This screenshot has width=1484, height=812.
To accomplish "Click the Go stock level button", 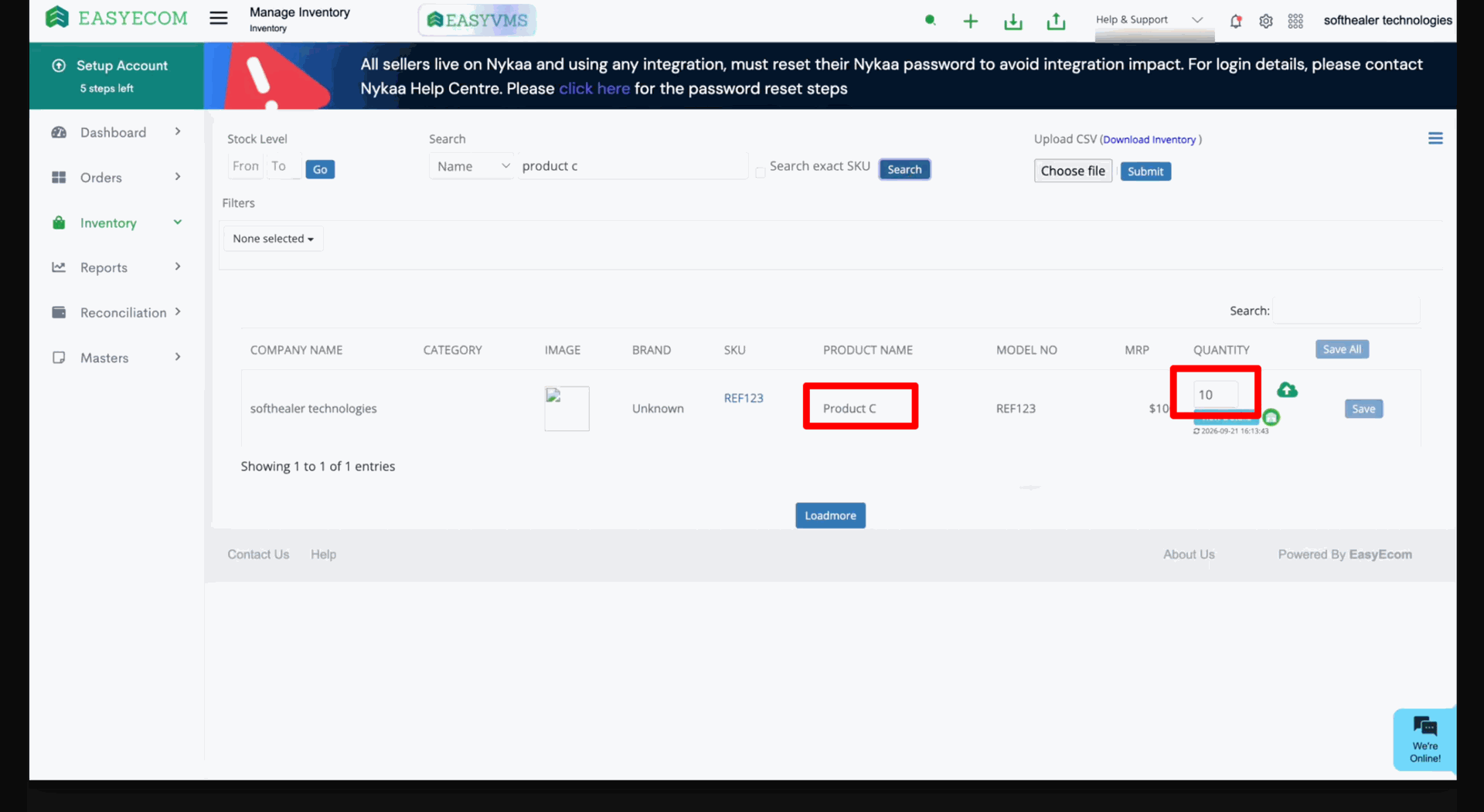I will pyautogui.click(x=320, y=169).
